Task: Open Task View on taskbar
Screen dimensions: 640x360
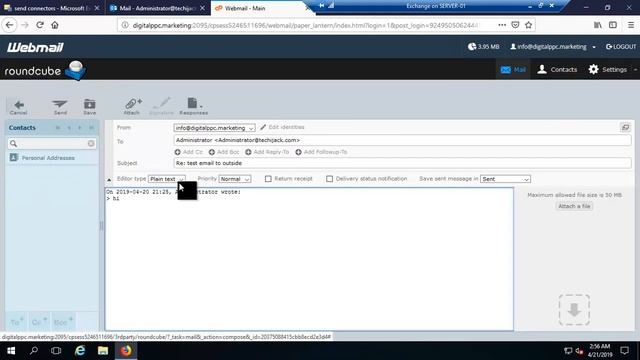Action: pyautogui.click(x=56, y=351)
